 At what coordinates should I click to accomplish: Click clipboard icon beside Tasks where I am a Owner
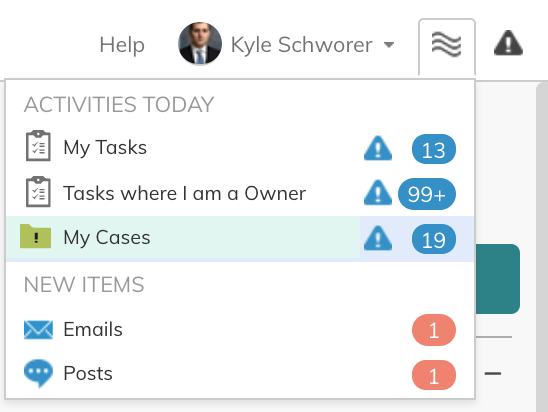[38, 192]
